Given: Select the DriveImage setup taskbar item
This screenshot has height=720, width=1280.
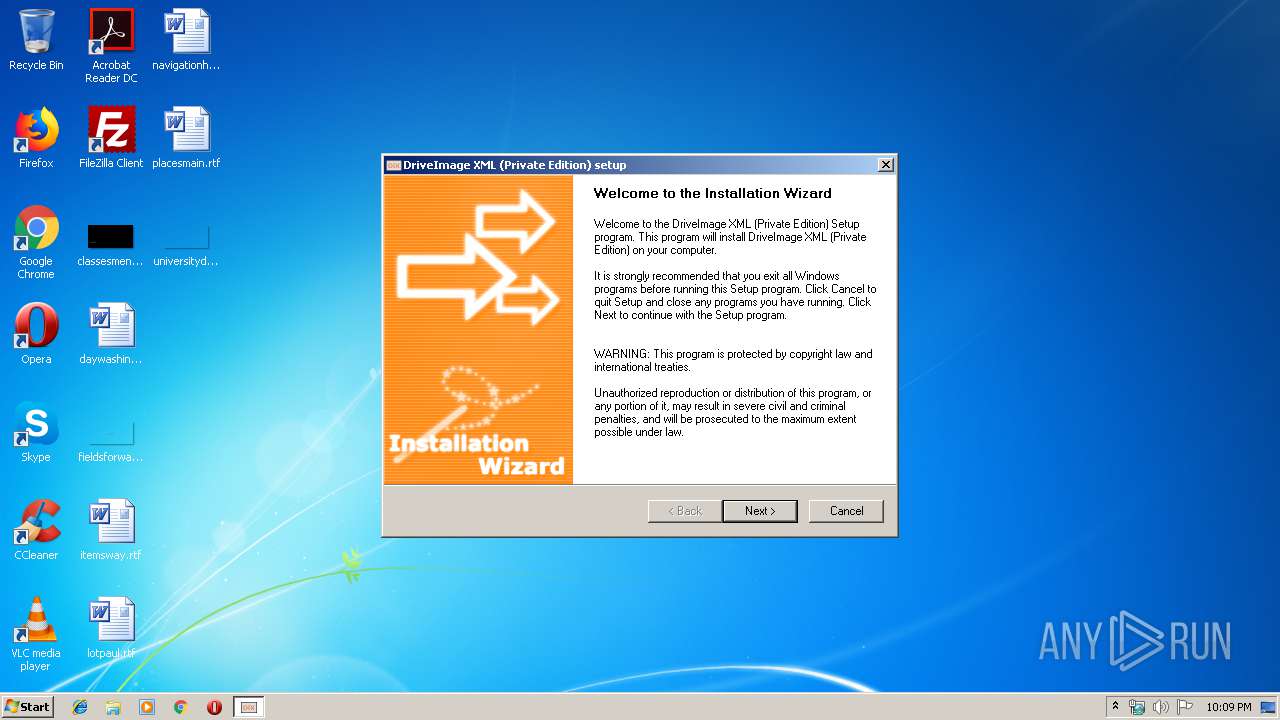Looking at the screenshot, I should (x=249, y=707).
